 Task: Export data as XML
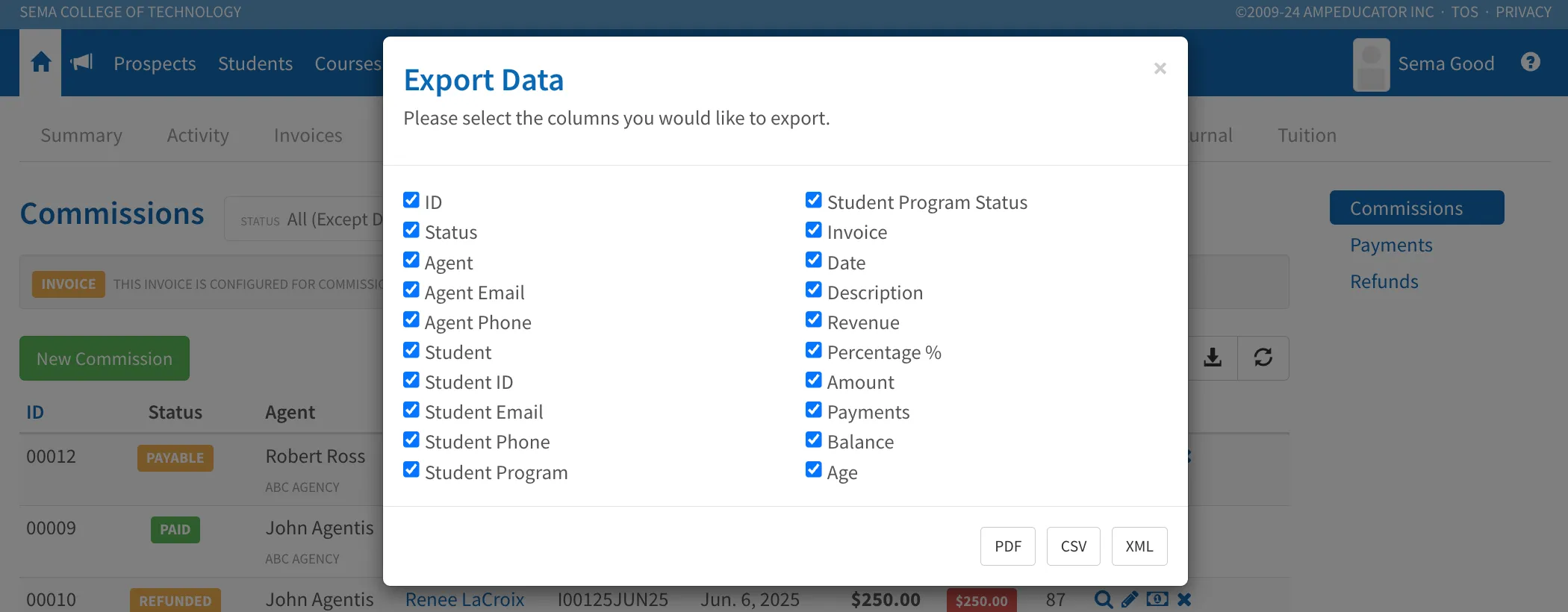tap(1139, 546)
